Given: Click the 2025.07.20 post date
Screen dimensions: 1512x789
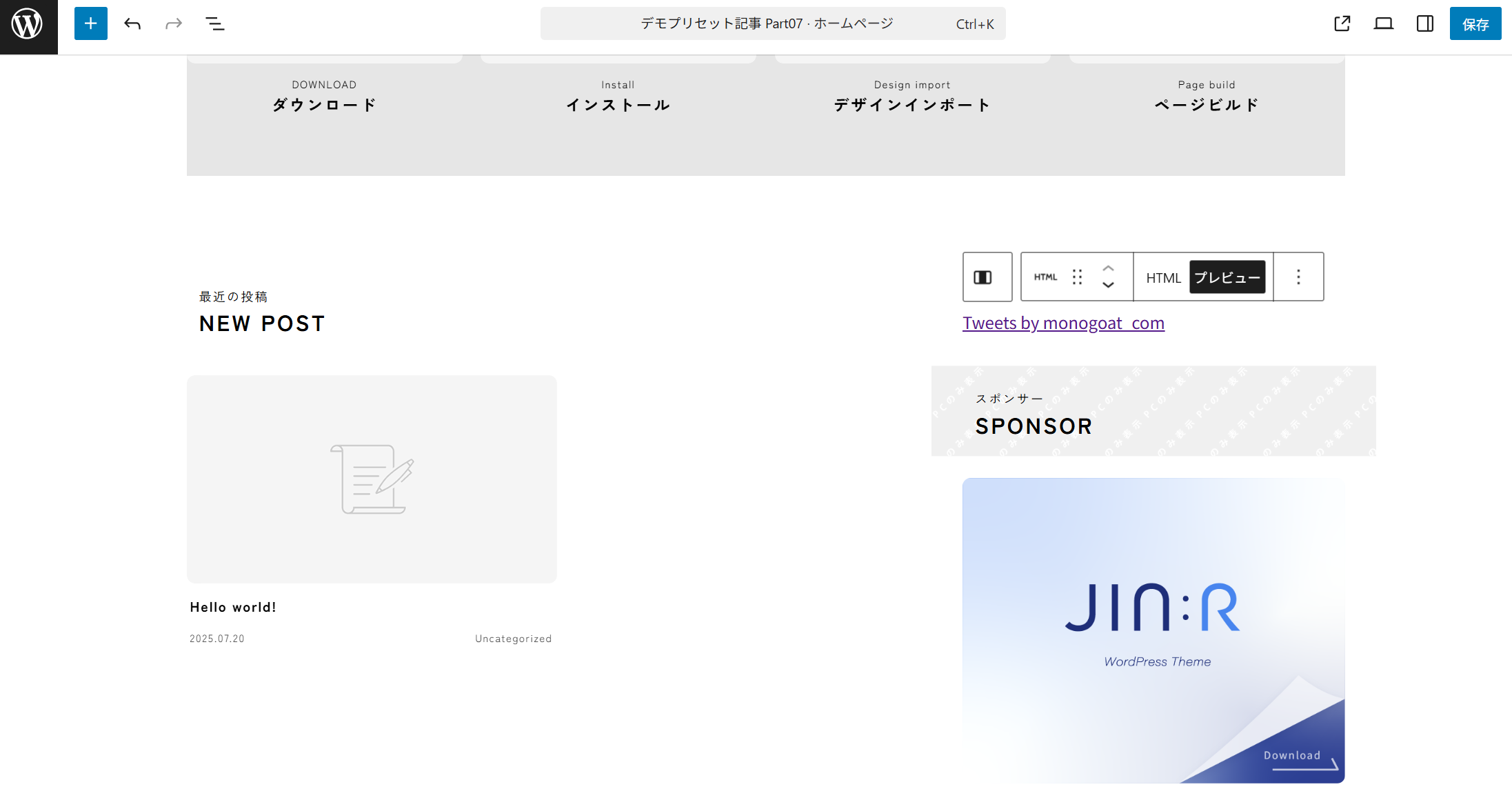Looking at the screenshot, I should pyautogui.click(x=217, y=639).
